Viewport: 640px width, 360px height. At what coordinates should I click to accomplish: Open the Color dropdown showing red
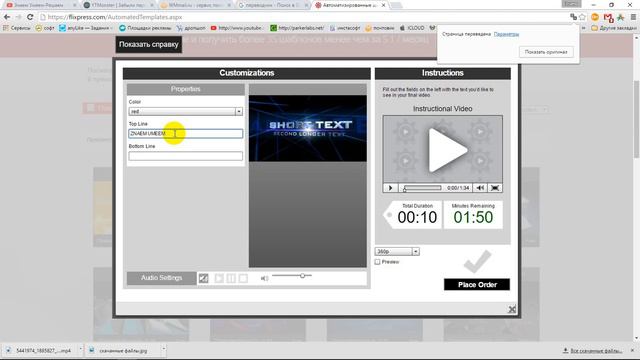coord(185,111)
